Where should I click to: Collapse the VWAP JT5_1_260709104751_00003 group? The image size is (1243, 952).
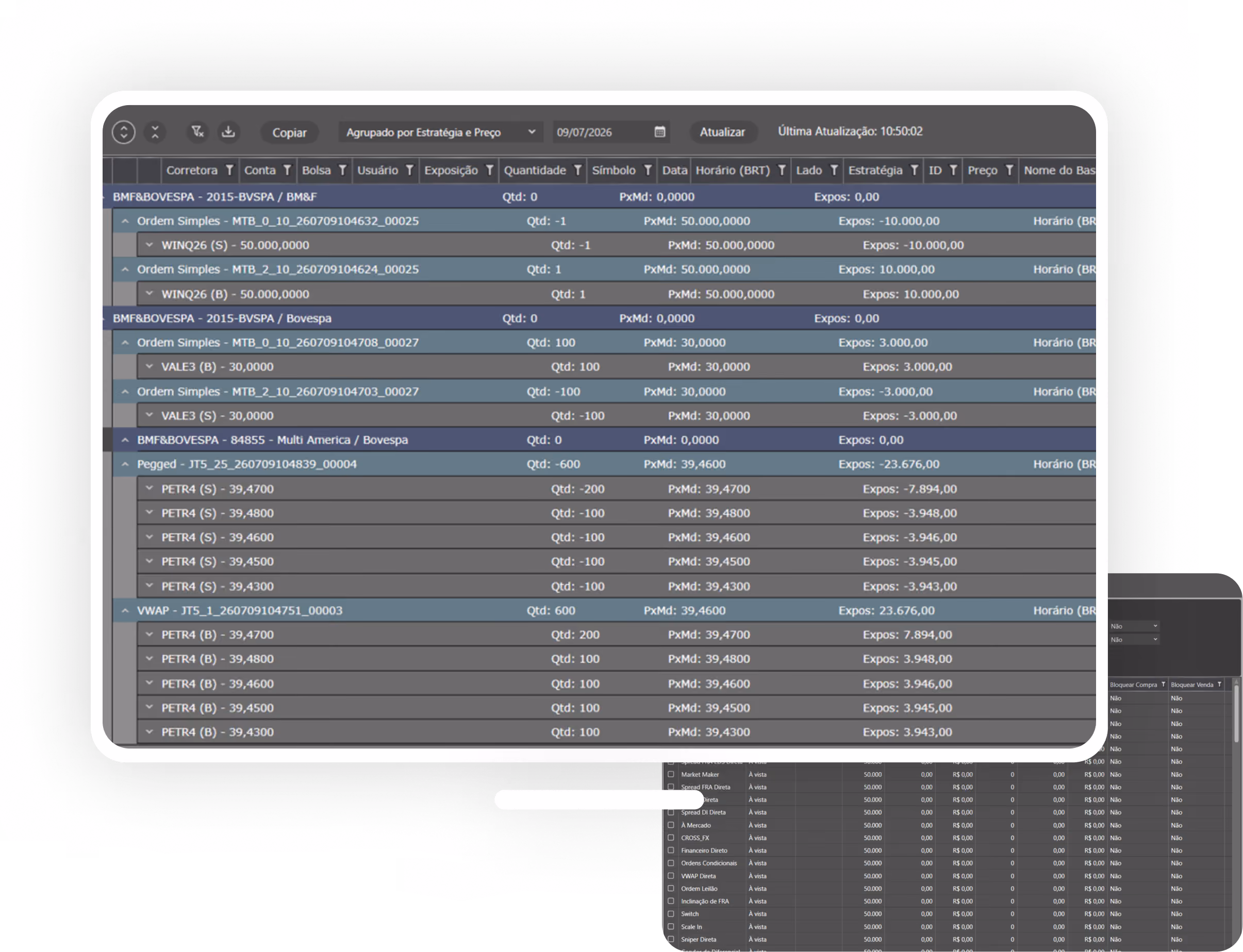(x=125, y=610)
